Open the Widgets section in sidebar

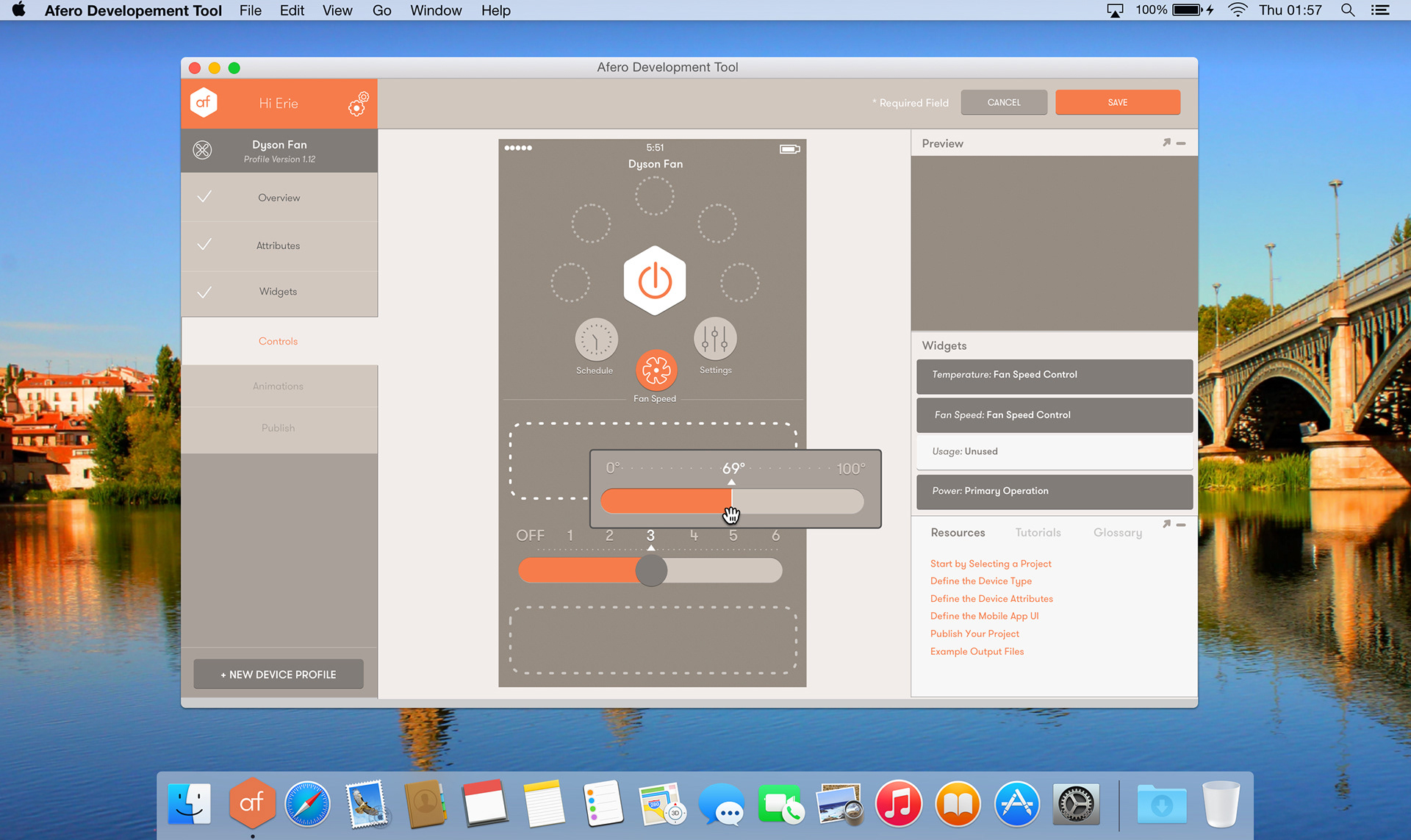279,292
